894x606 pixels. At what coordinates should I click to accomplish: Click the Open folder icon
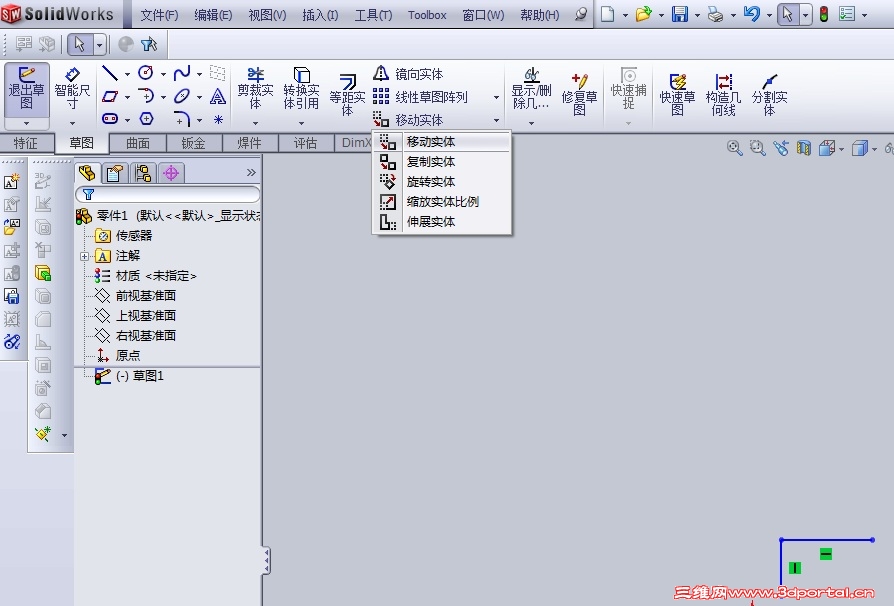pyautogui.click(x=644, y=14)
